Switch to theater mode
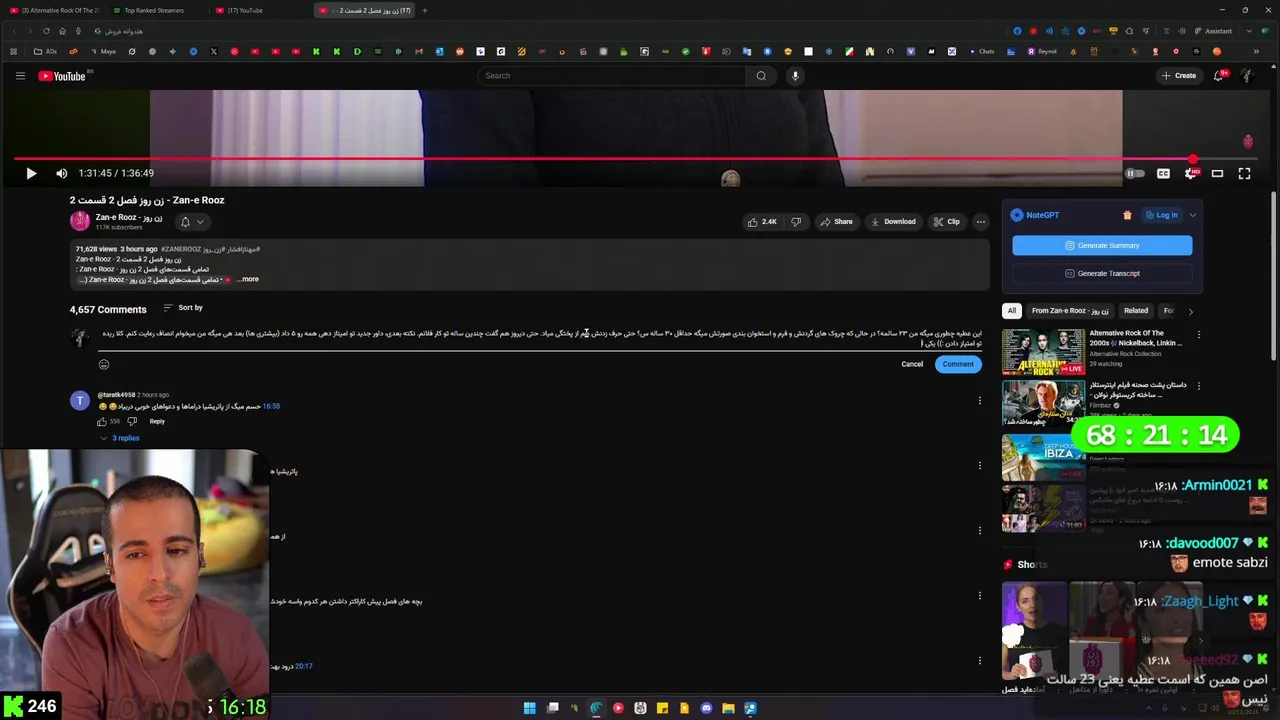The image size is (1280, 720). click(x=1217, y=173)
